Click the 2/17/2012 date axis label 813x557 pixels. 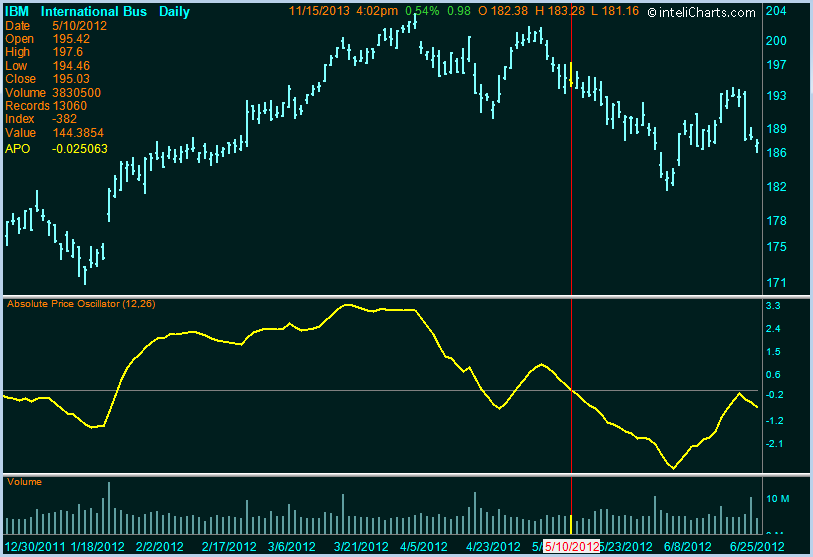click(x=229, y=547)
